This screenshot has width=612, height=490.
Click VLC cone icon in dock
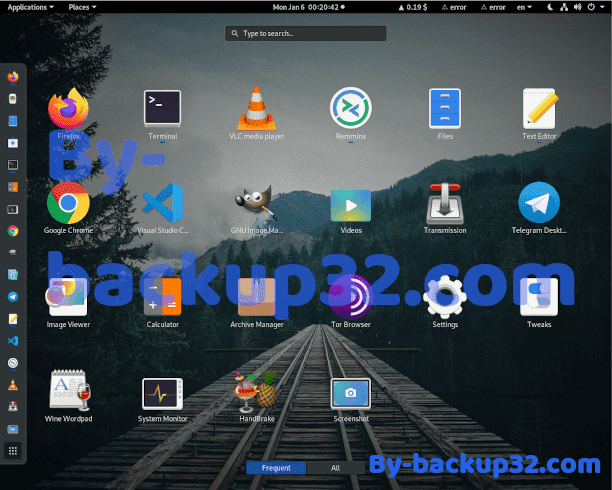13,385
